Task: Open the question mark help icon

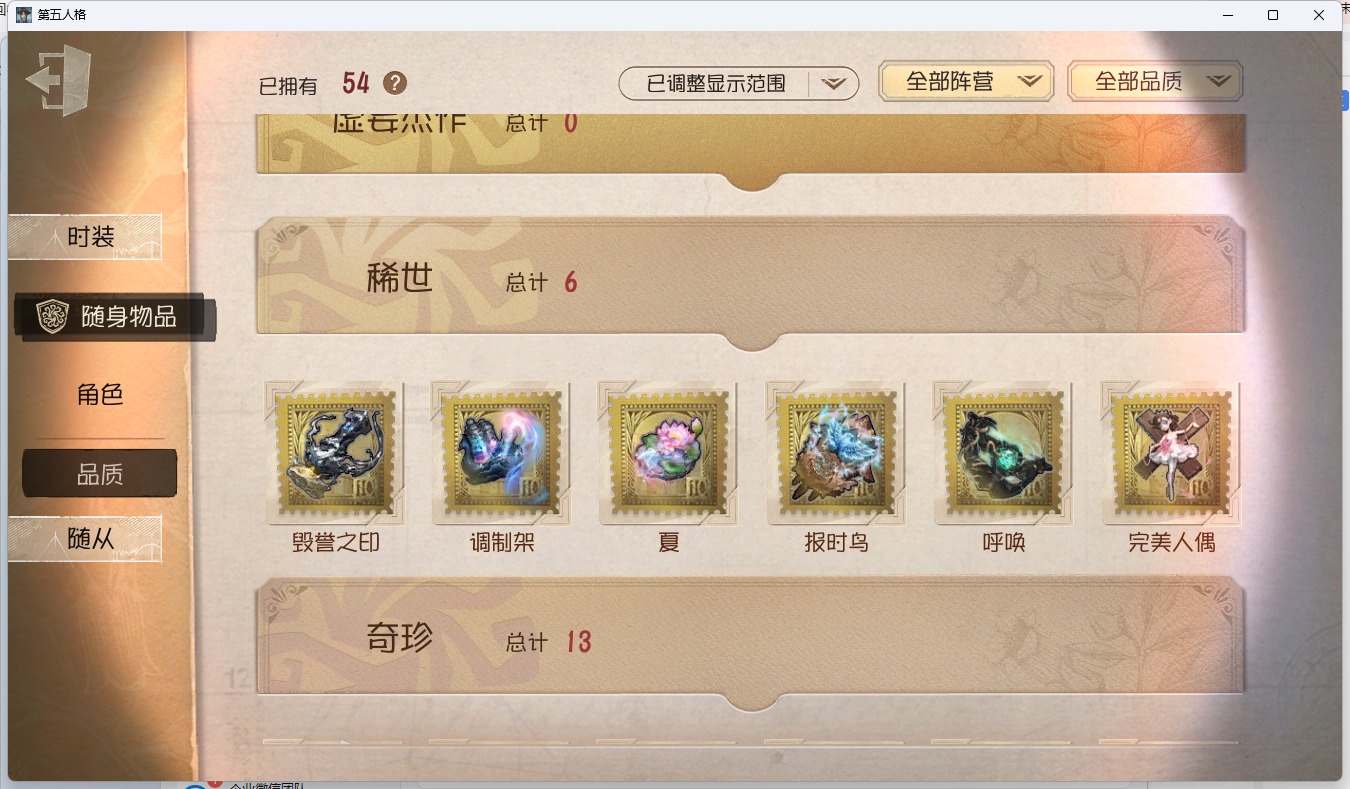Action: click(x=395, y=83)
